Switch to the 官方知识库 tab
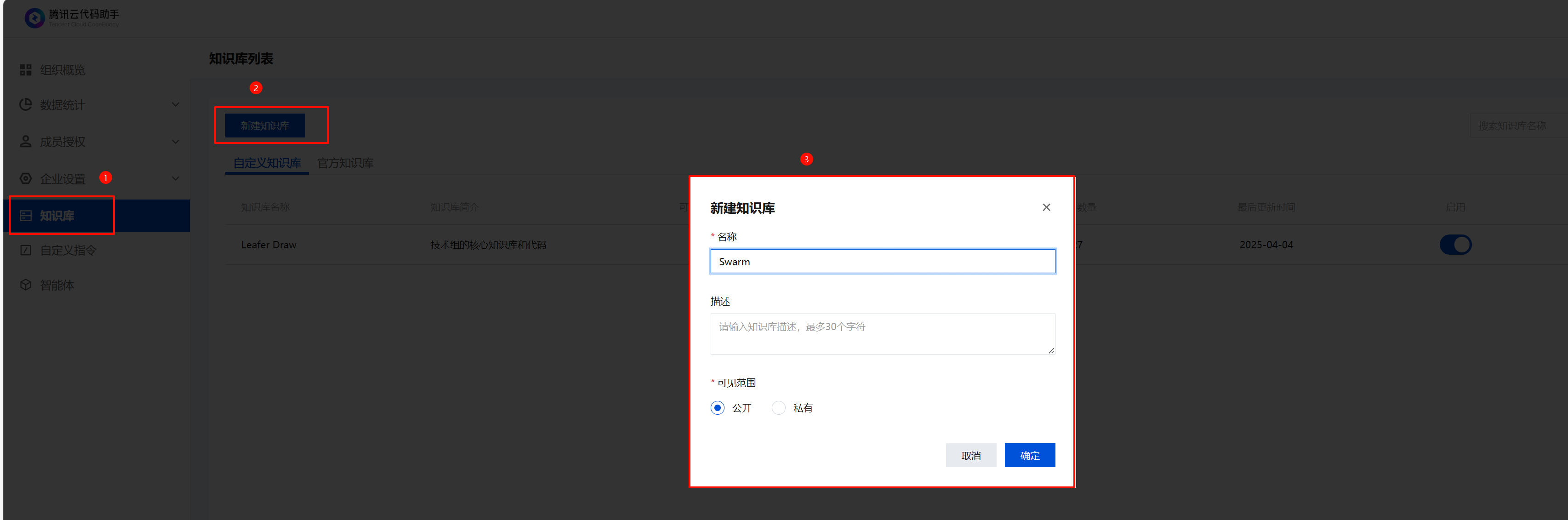 pos(345,163)
